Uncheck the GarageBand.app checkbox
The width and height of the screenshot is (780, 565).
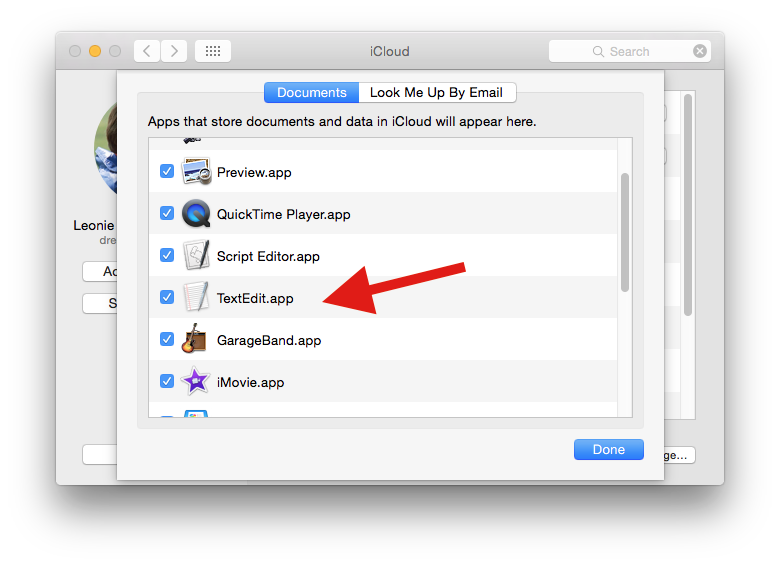click(x=167, y=339)
